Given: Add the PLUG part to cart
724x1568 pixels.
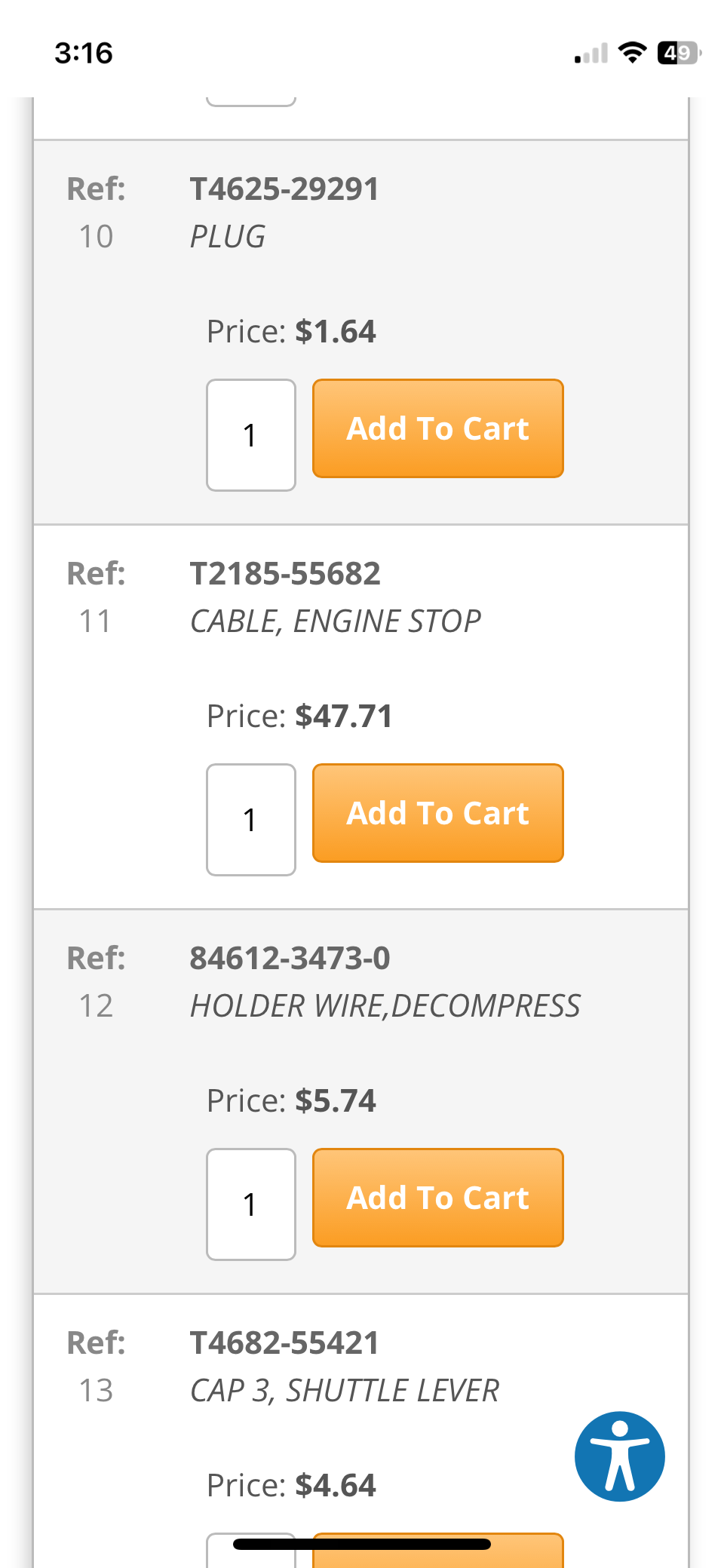Looking at the screenshot, I should [437, 428].
